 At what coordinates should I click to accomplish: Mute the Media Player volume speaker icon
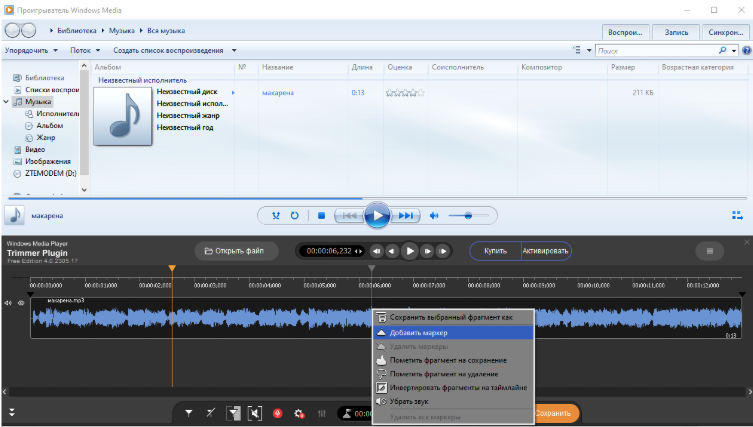click(434, 216)
